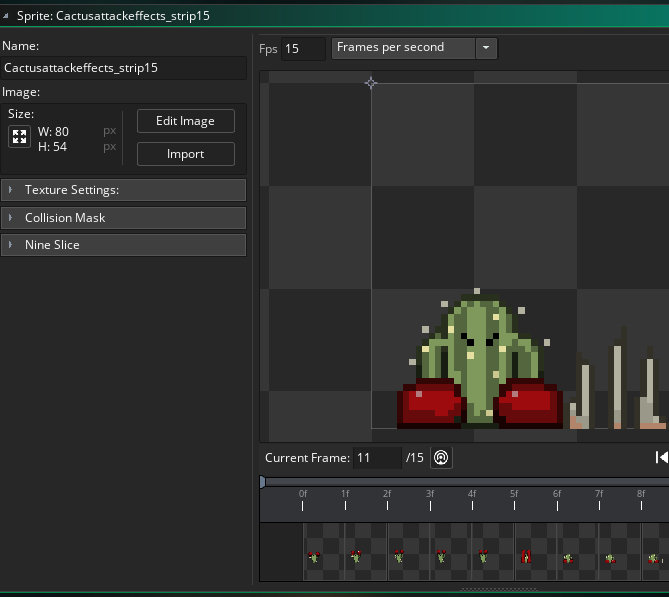Click the 0f timeline marker
The height and width of the screenshot is (597, 669).
pos(303,500)
